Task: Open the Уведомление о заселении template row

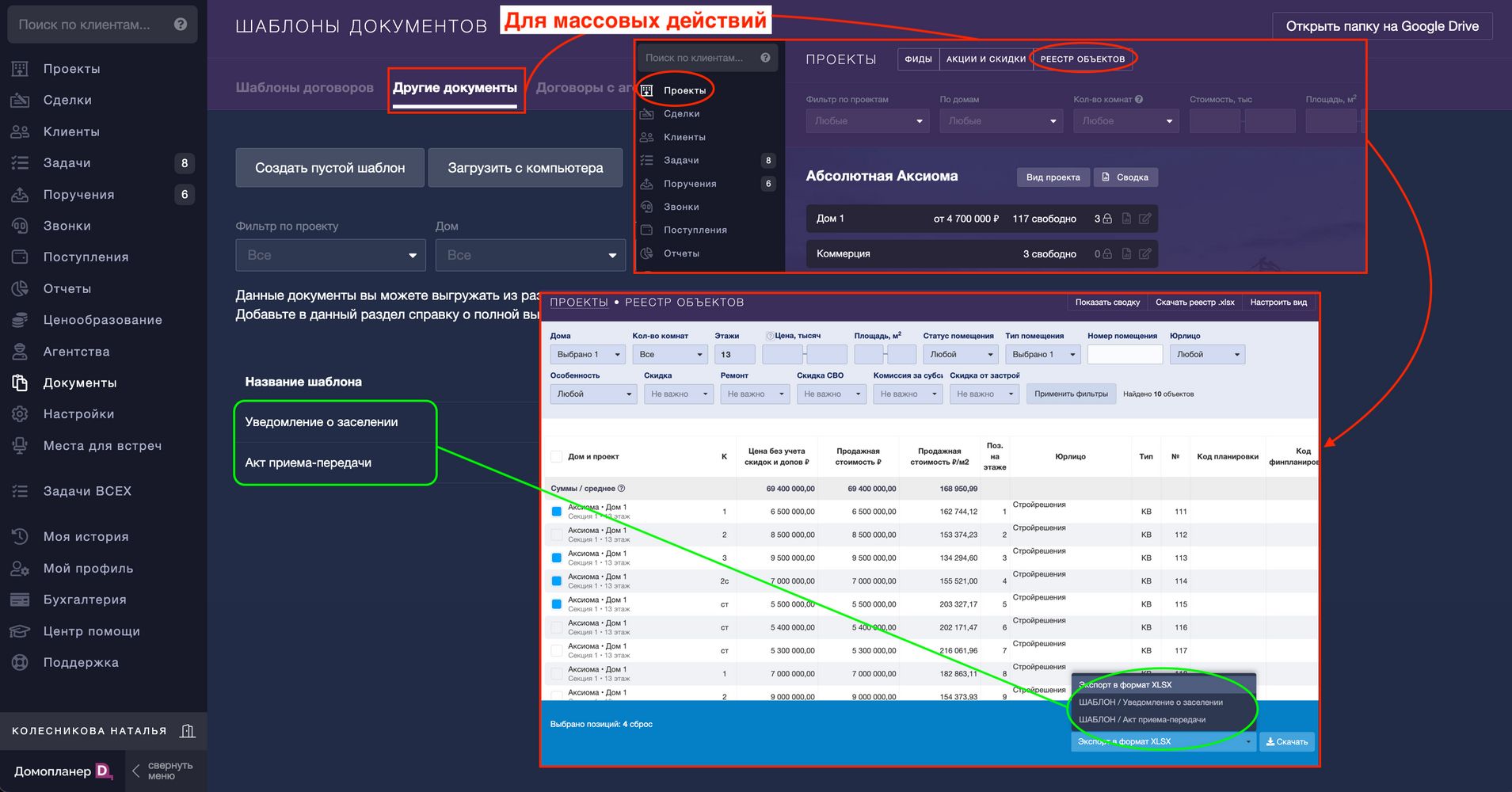Action: (x=322, y=422)
